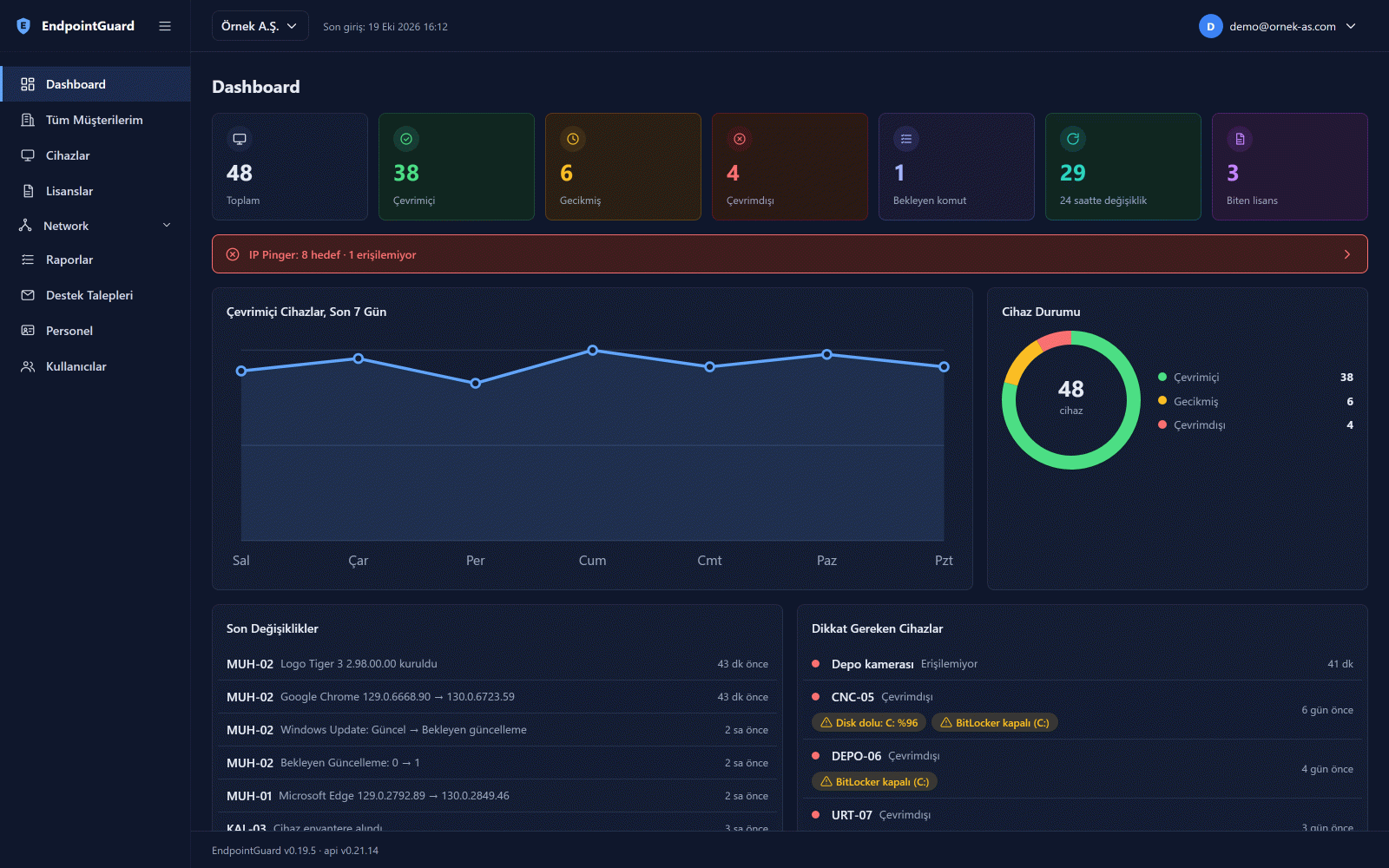Open the demo@ornek-as.com account menu
This screenshot has width=1389, height=868.
tap(1277, 26)
